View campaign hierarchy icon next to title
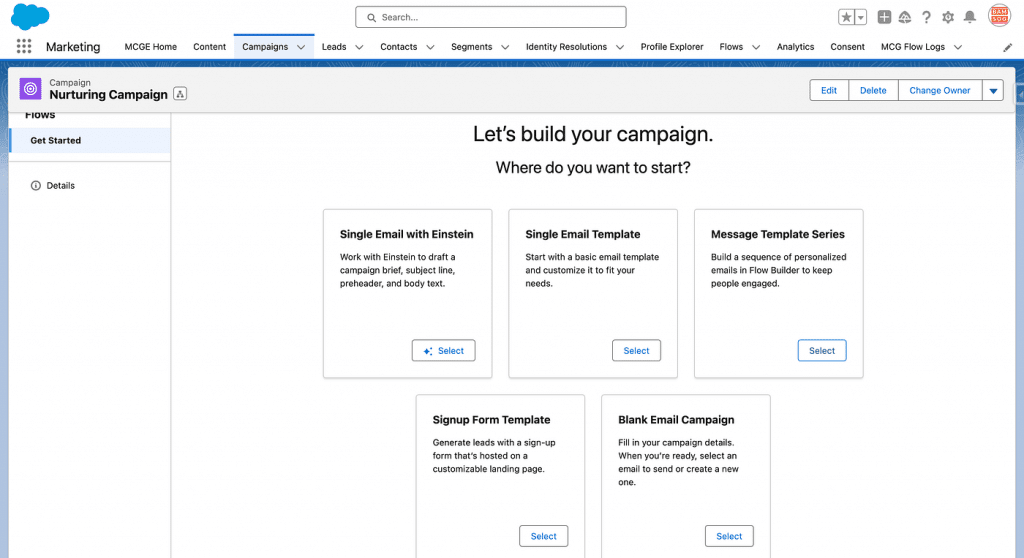This screenshot has width=1024, height=558. click(180, 94)
